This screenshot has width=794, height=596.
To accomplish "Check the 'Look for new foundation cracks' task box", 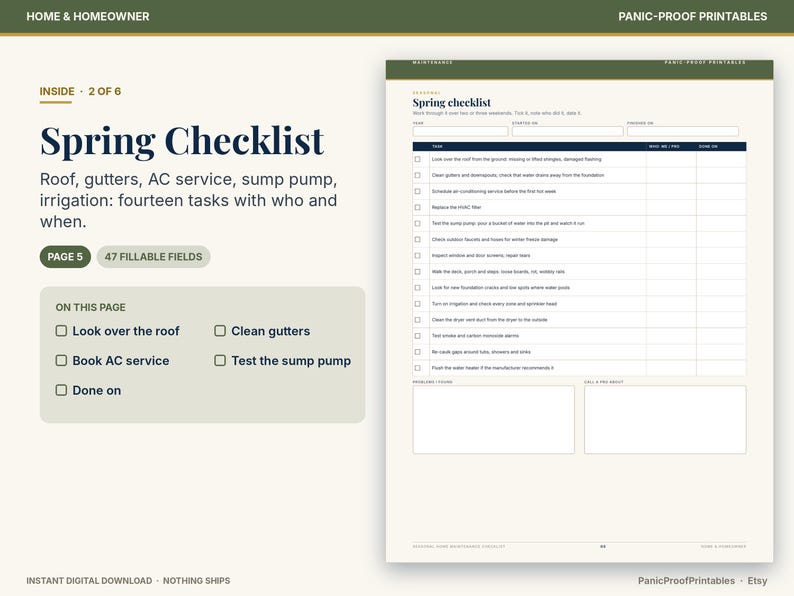I will 418,288.
